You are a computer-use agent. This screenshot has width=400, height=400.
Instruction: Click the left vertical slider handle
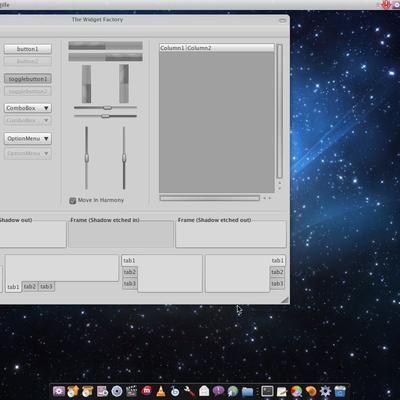(87, 158)
